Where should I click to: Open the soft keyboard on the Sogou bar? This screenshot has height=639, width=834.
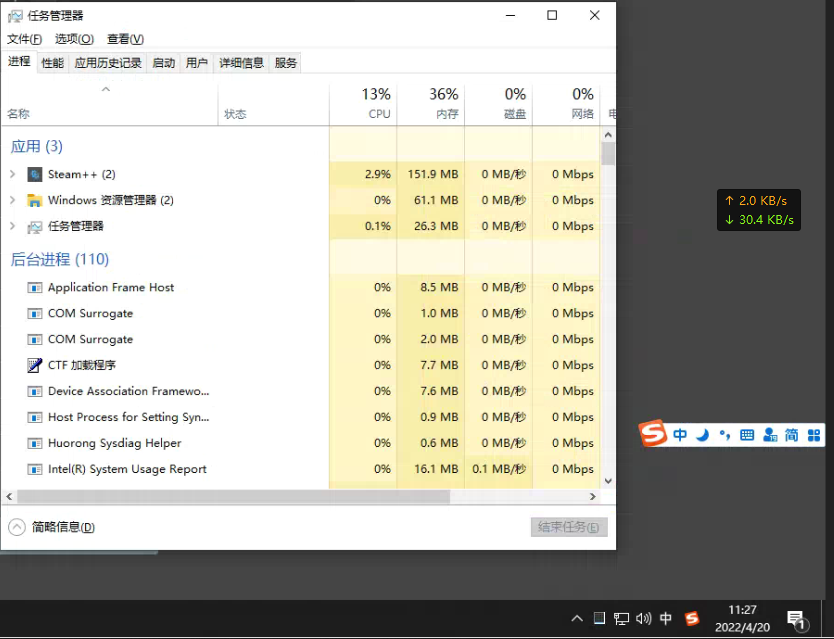[x=747, y=434]
